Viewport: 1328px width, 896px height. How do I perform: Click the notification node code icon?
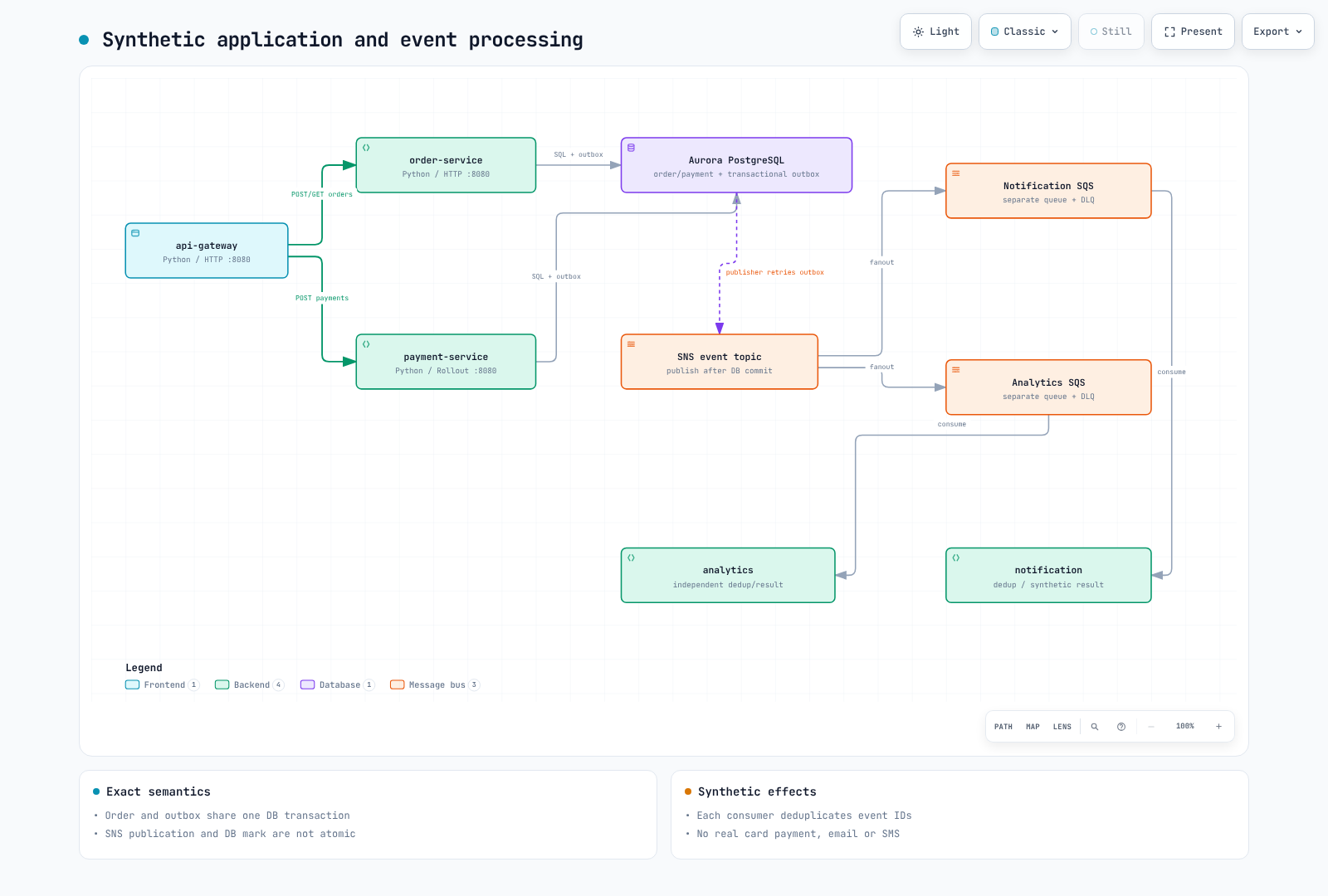point(956,558)
